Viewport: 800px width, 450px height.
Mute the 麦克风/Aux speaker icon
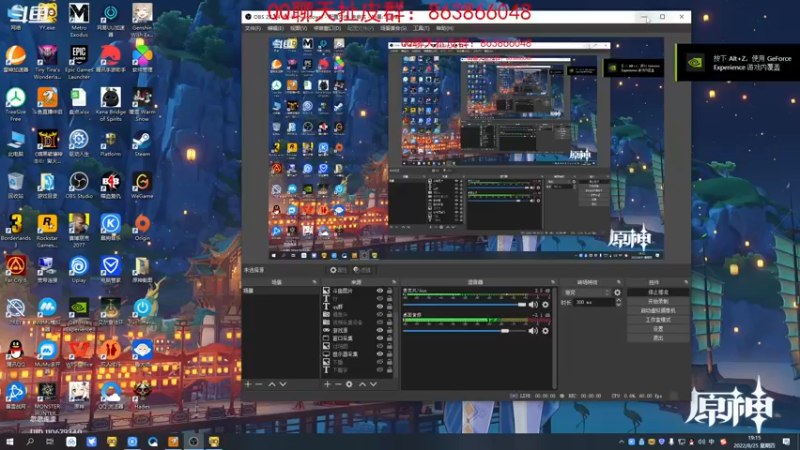[x=533, y=305]
